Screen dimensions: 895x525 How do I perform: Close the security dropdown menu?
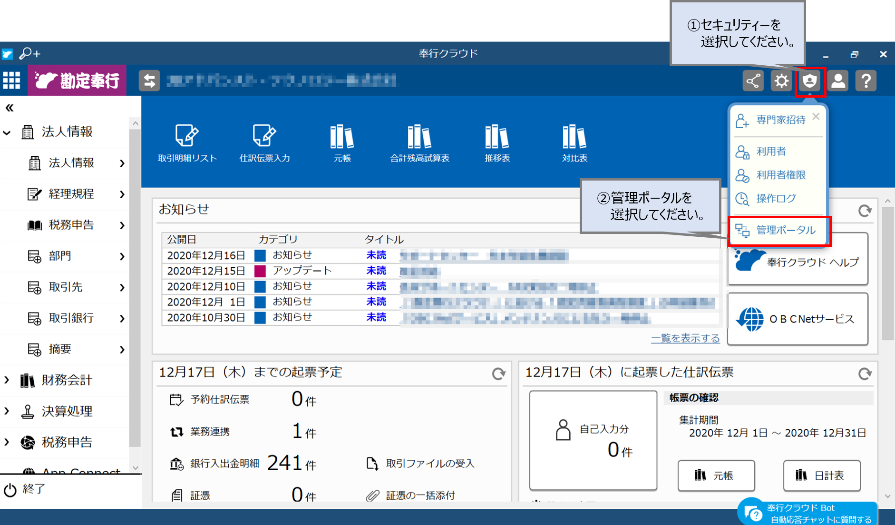(816, 116)
